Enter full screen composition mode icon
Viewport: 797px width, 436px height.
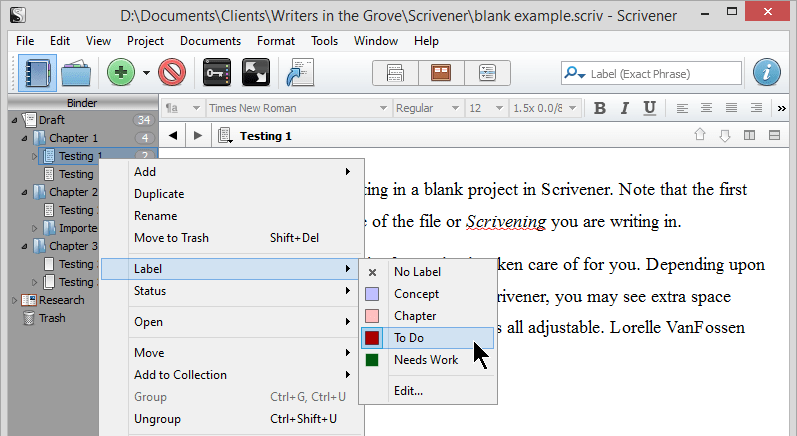(x=256, y=73)
